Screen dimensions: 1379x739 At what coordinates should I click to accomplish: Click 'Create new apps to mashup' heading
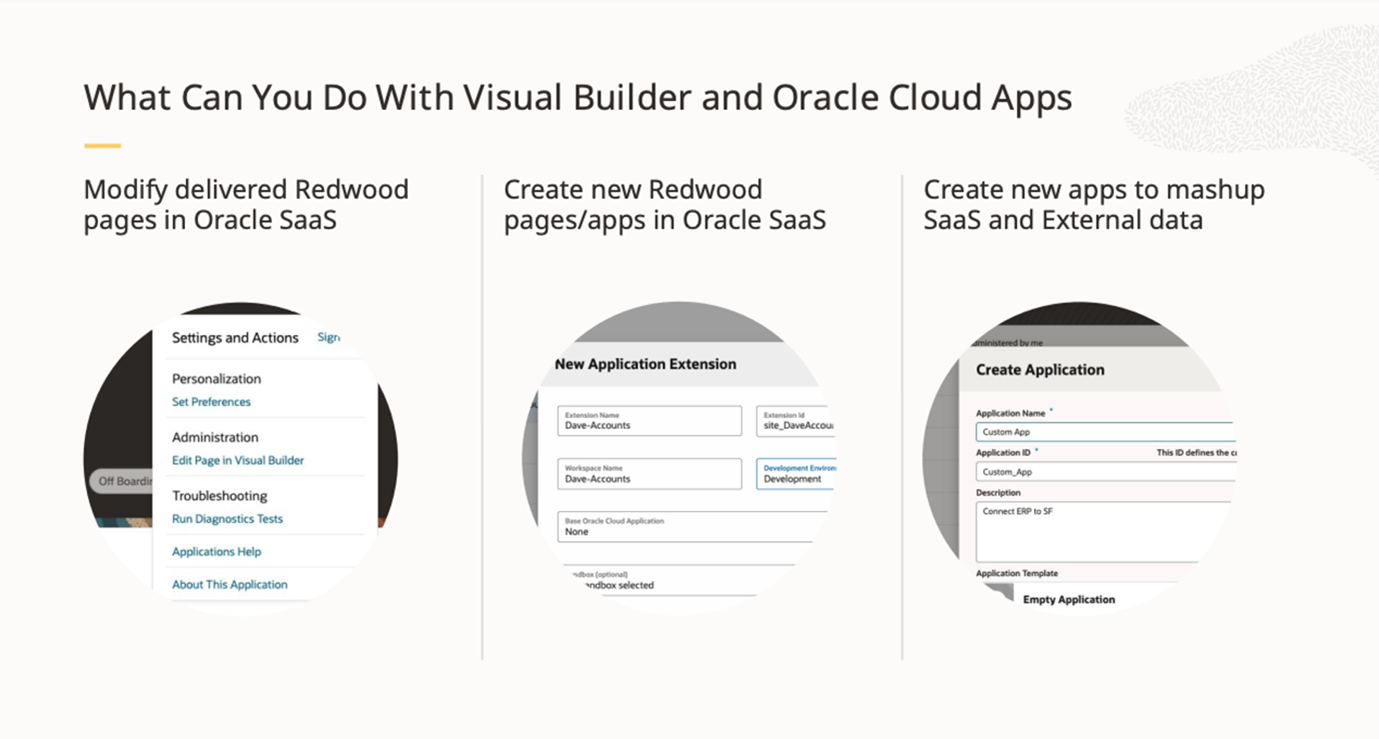[1094, 204]
